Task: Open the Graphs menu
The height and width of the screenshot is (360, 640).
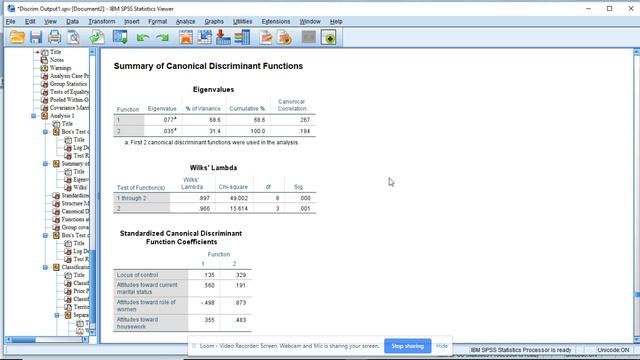Action: point(214,21)
